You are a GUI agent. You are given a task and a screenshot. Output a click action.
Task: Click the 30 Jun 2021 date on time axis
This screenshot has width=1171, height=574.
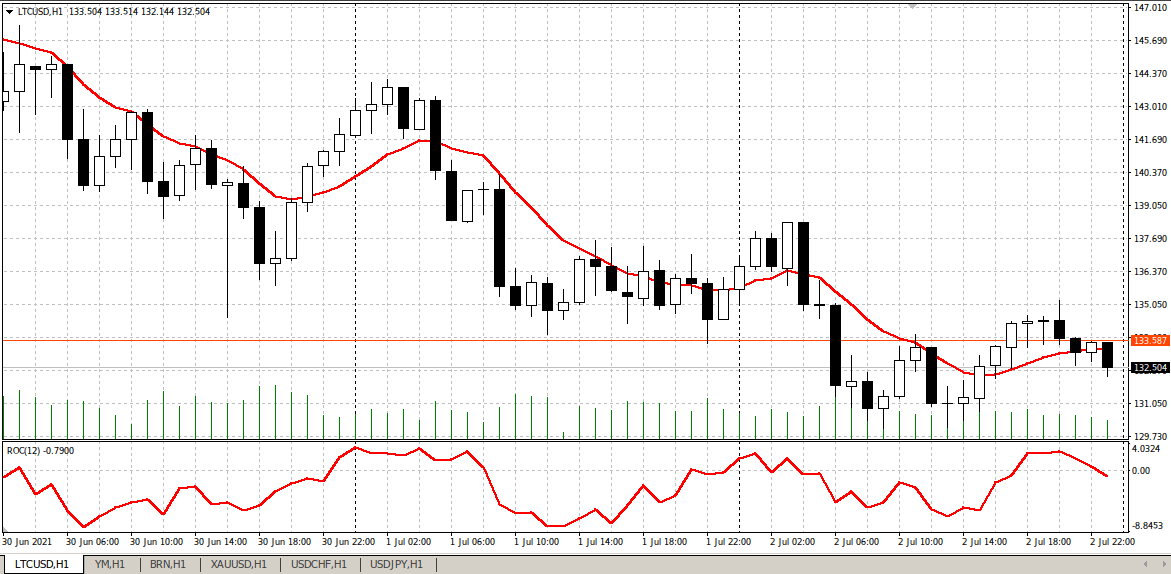[x=27, y=541]
